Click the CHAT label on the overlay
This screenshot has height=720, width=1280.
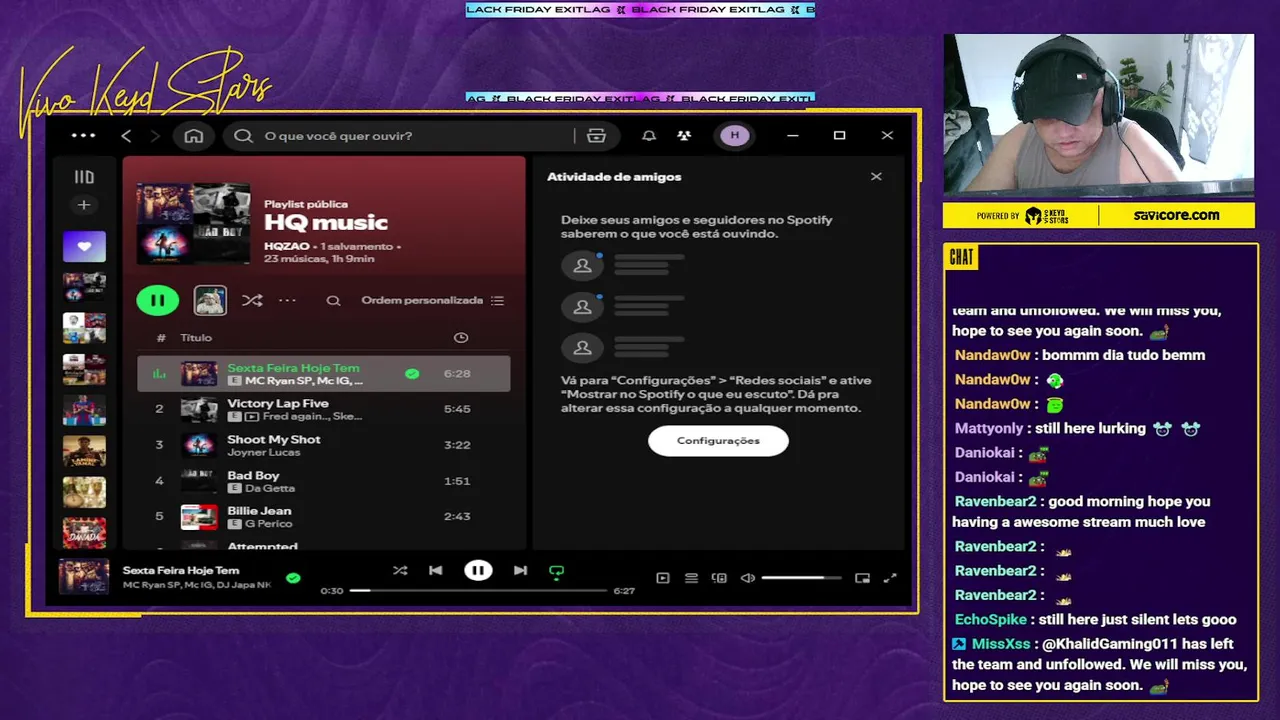[x=961, y=258]
